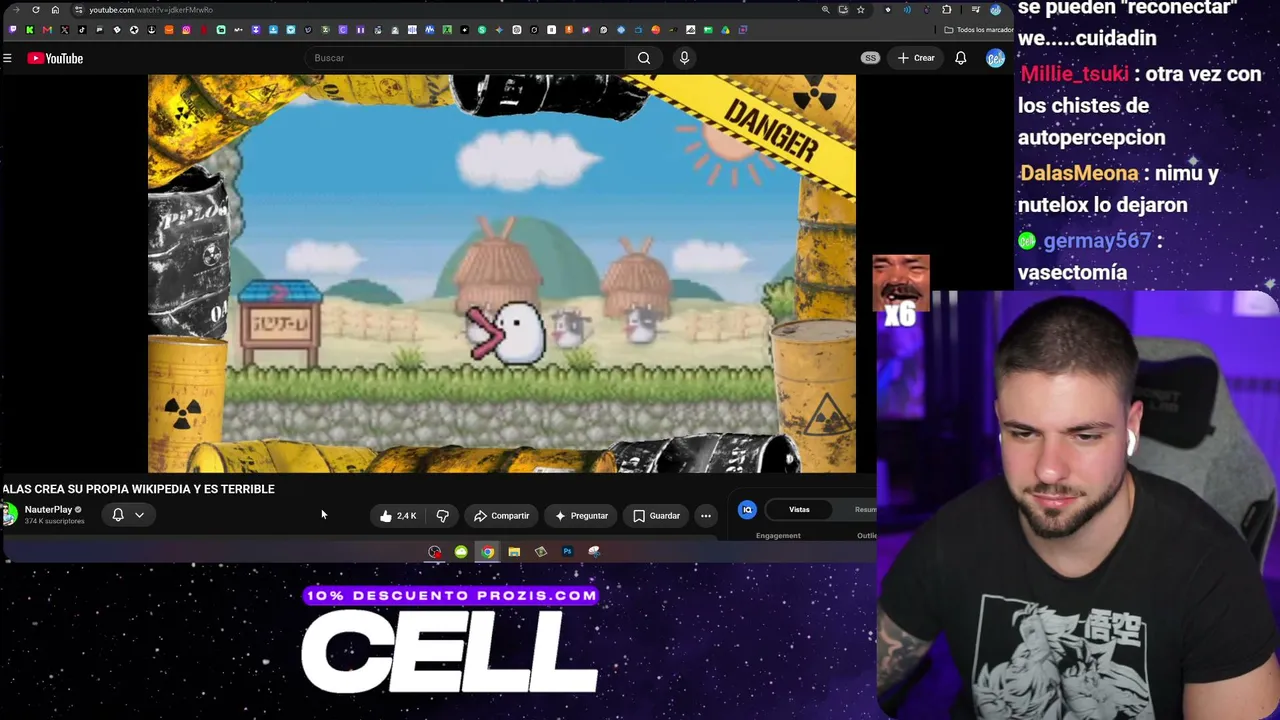Click the vidIQ panel logo icon

pyautogui.click(x=747, y=510)
